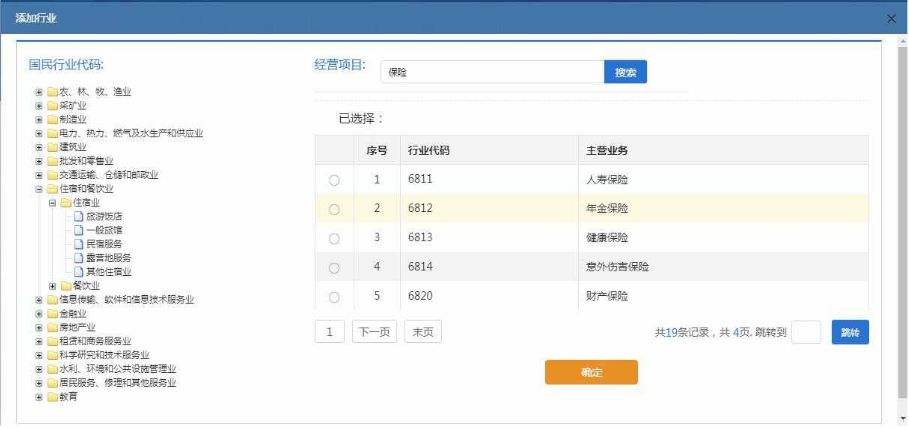This screenshot has width=909, height=428.
Task: Click folder icon beside 采矿业
Action: point(53,106)
